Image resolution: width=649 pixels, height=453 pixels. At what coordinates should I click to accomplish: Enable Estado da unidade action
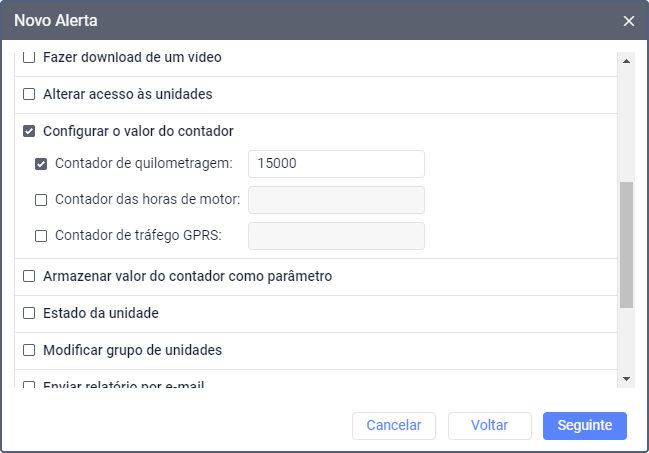point(29,313)
